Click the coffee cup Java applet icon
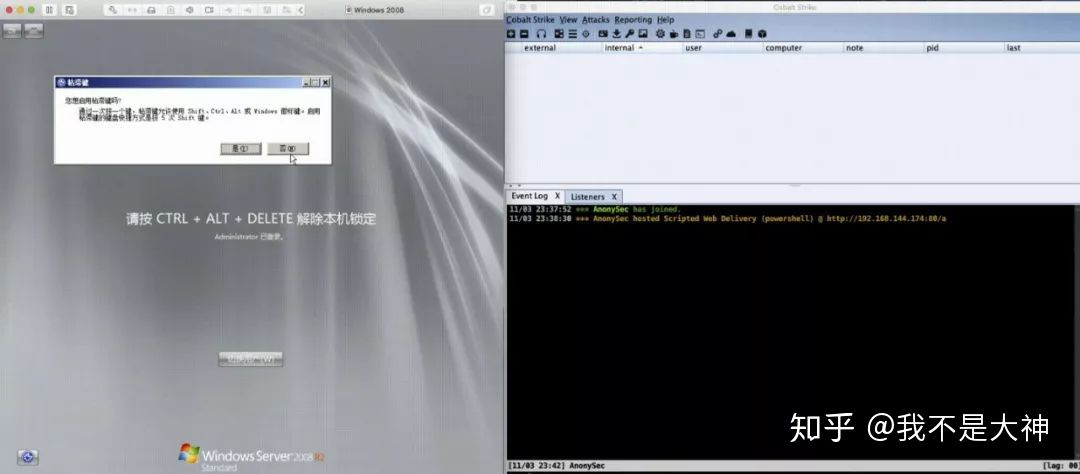 click(x=674, y=34)
